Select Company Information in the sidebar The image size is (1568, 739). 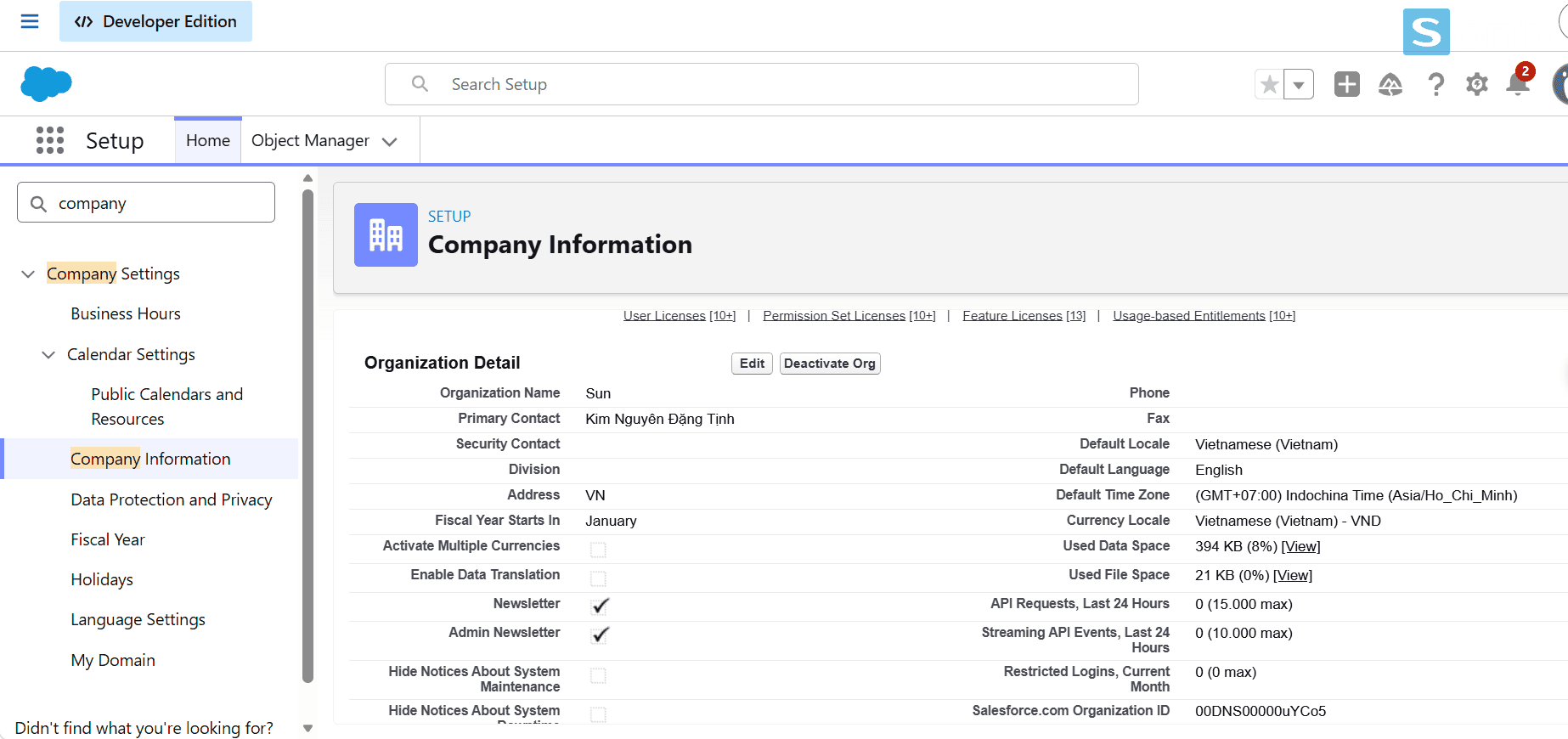pos(150,459)
